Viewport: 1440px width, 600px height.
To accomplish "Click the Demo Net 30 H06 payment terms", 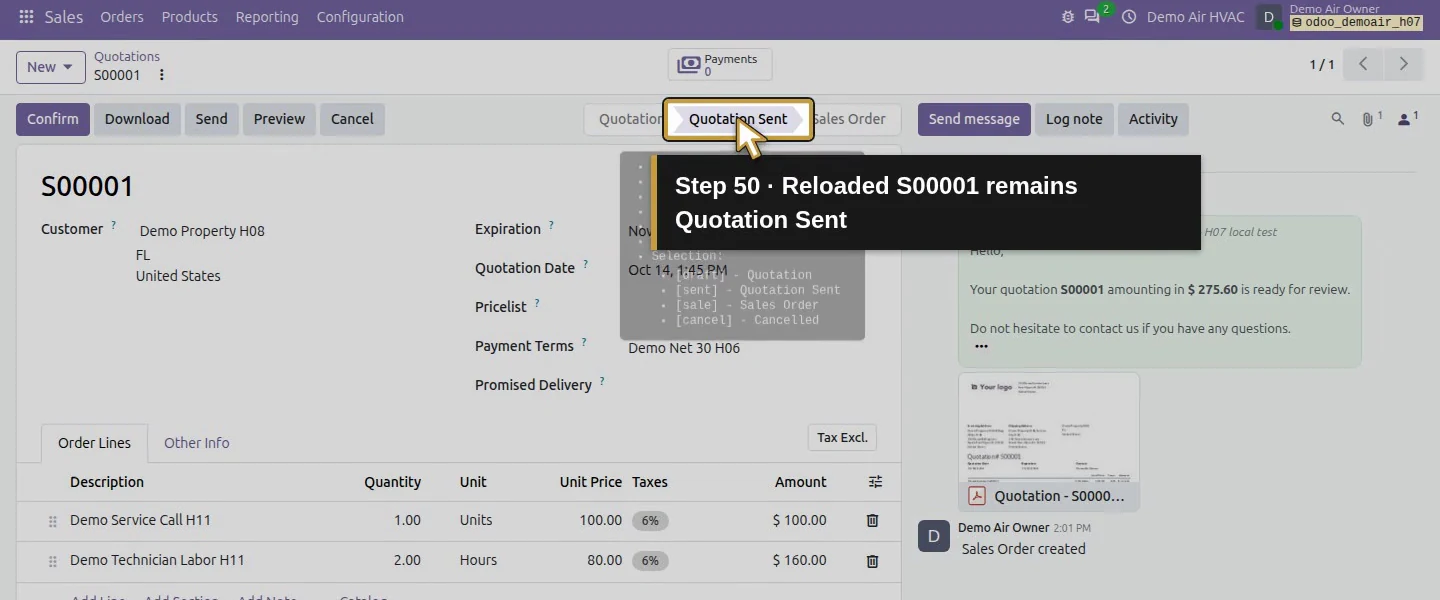I will click(684, 348).
